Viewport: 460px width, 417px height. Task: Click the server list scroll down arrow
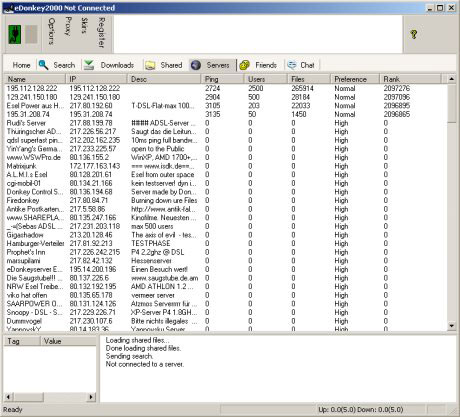click(x=451, y=326)
